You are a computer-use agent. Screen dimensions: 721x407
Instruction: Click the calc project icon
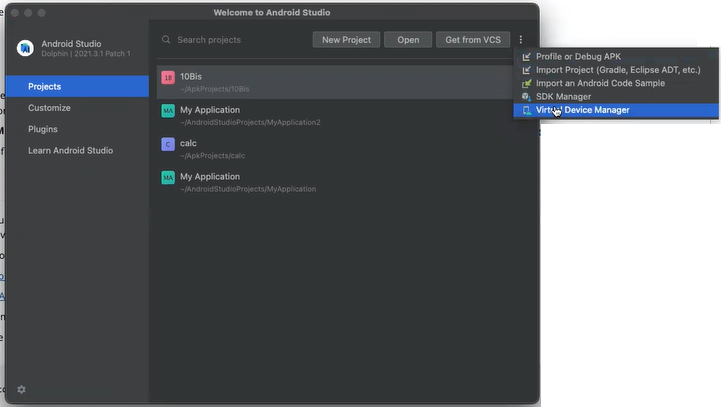168,144
